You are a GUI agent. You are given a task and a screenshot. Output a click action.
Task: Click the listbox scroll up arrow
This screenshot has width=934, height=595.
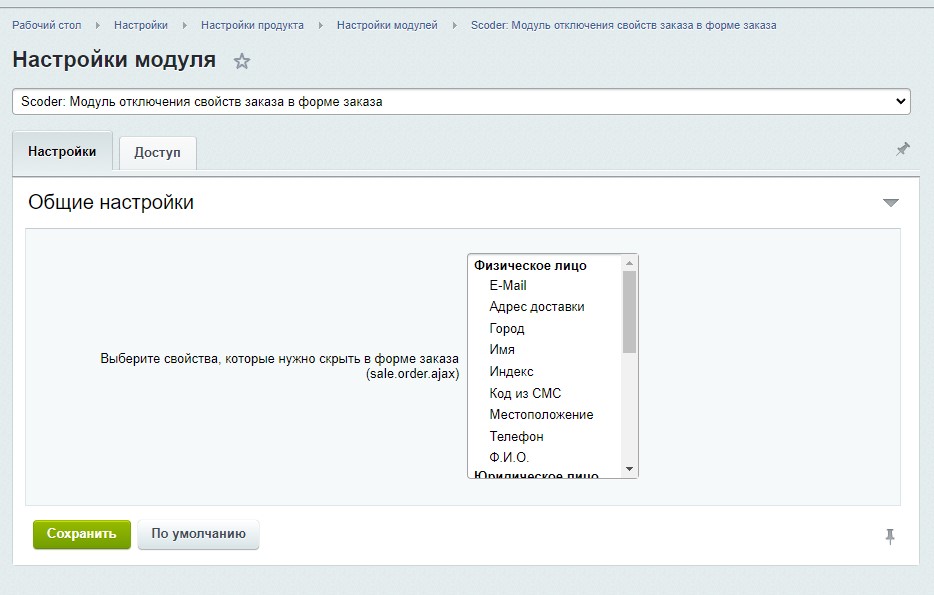pyautogui.click(x=629, y=264)
